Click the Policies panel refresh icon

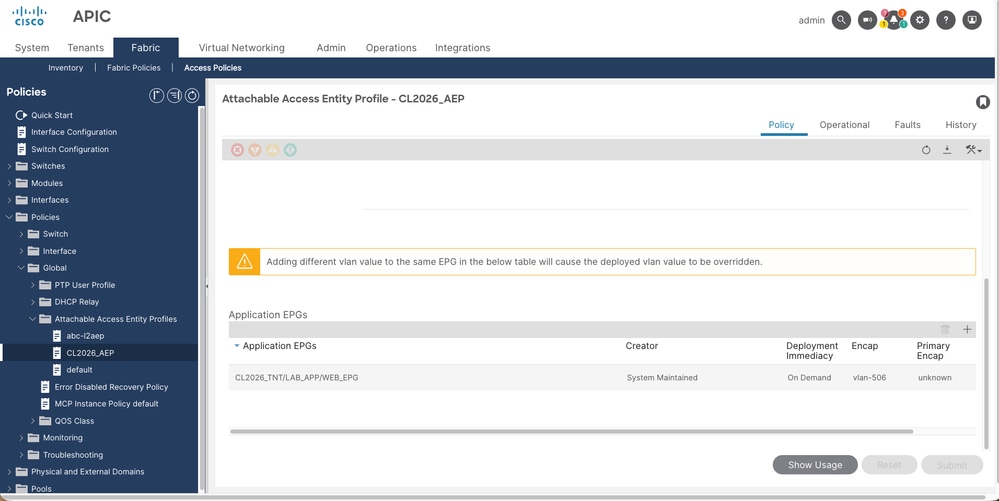[192, 96]
